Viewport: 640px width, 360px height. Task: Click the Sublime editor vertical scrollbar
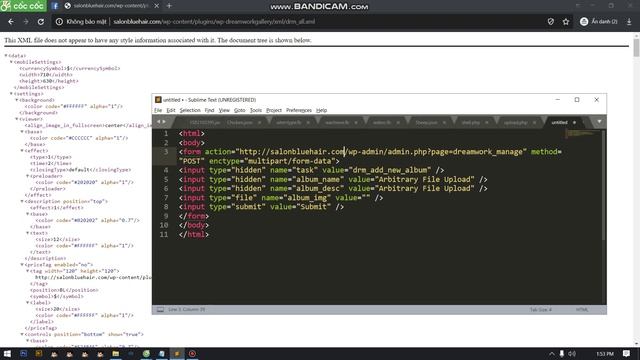tap(604, 185)
